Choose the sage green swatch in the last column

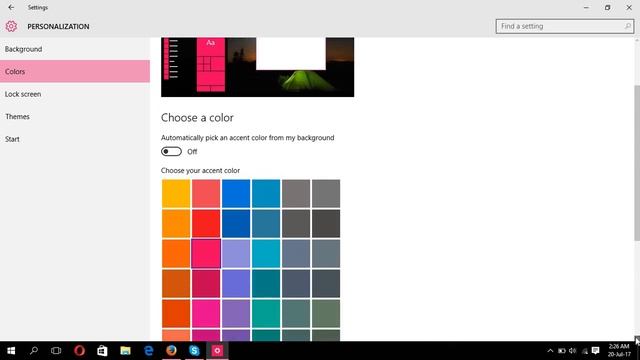coord(326,313)
